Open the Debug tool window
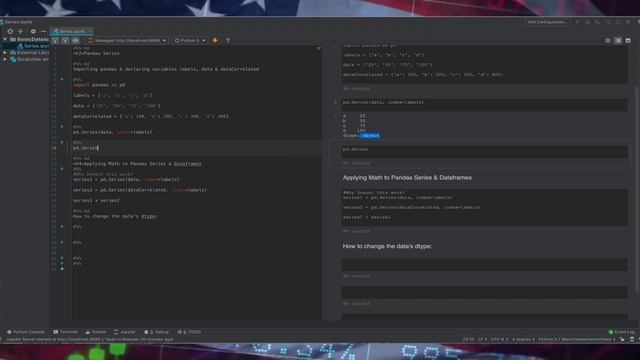The image size is (640, 360). point(157,332)
